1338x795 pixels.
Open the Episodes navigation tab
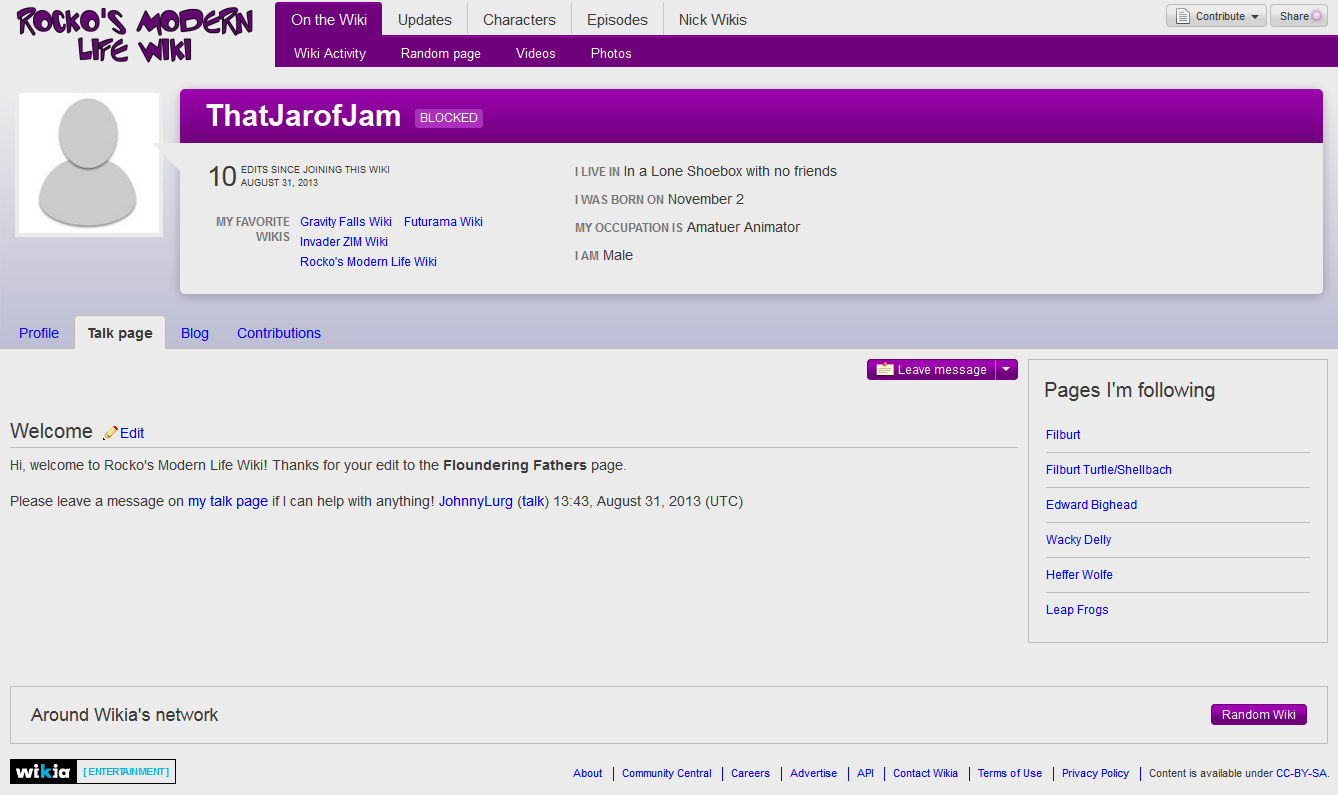tap(617, 19)
